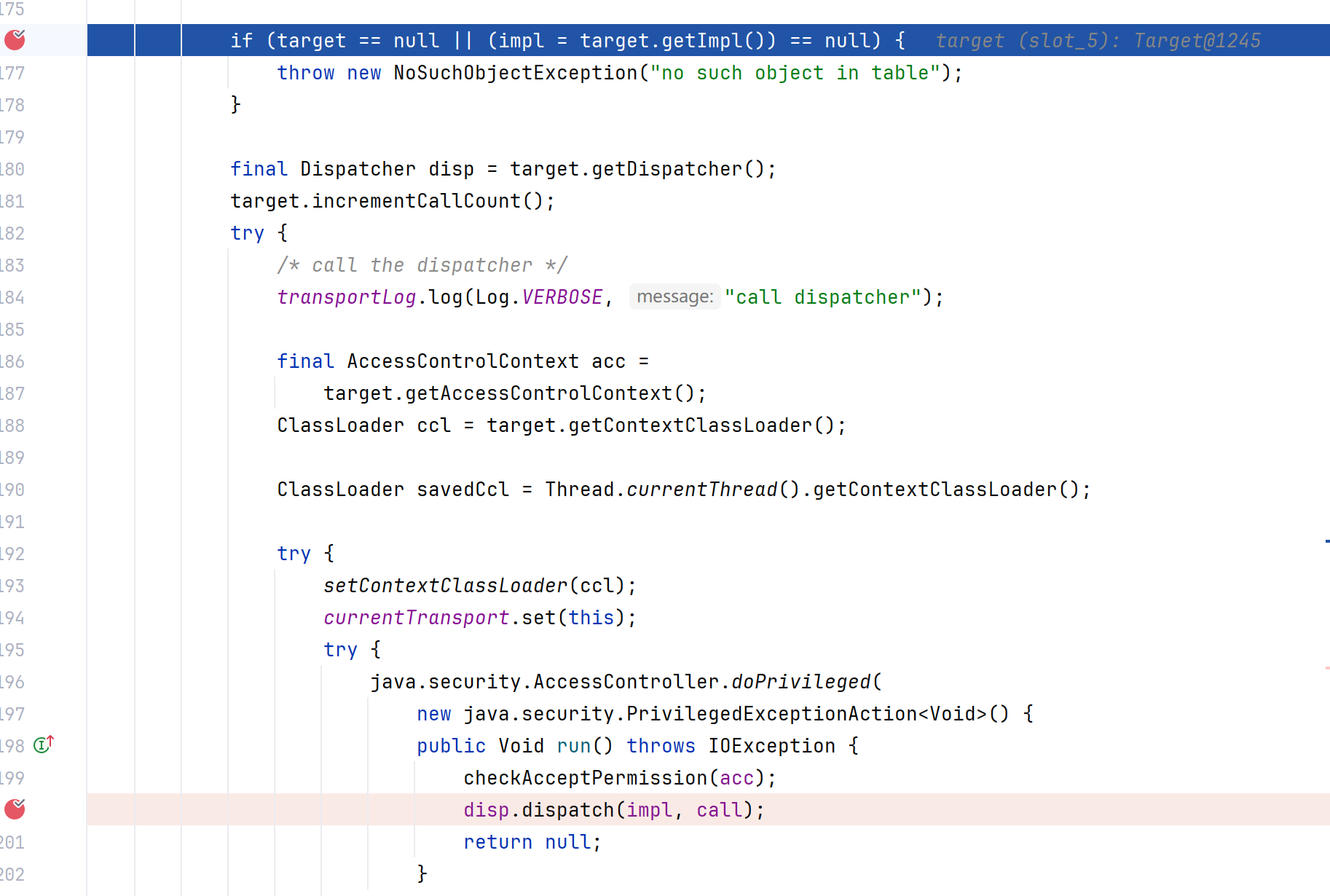The height and width of the screenshot is (896, 1330).
Task: Click the checkAcceptPermission call
Action: click(x=585, y=778)
